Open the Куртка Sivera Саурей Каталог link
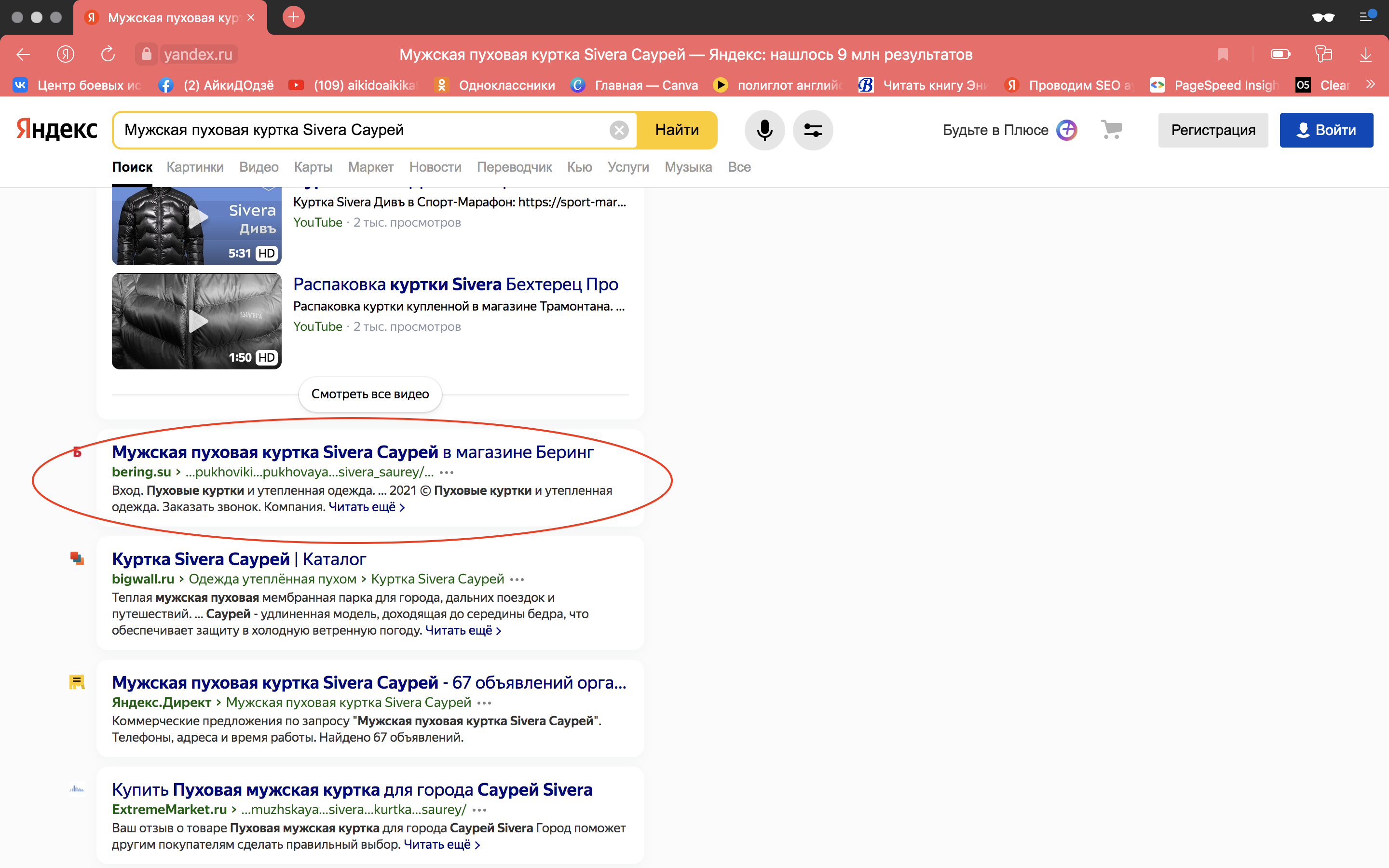Image resolution: width=1389 pixels, height=868 pixels. pos(239,559)
